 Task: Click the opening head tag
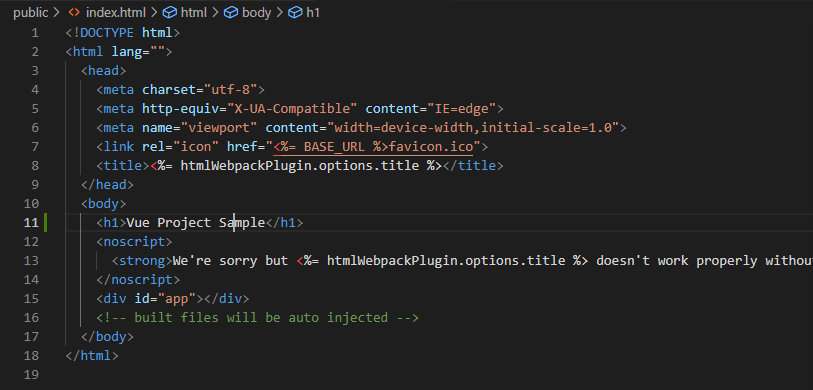coord(104,71)
